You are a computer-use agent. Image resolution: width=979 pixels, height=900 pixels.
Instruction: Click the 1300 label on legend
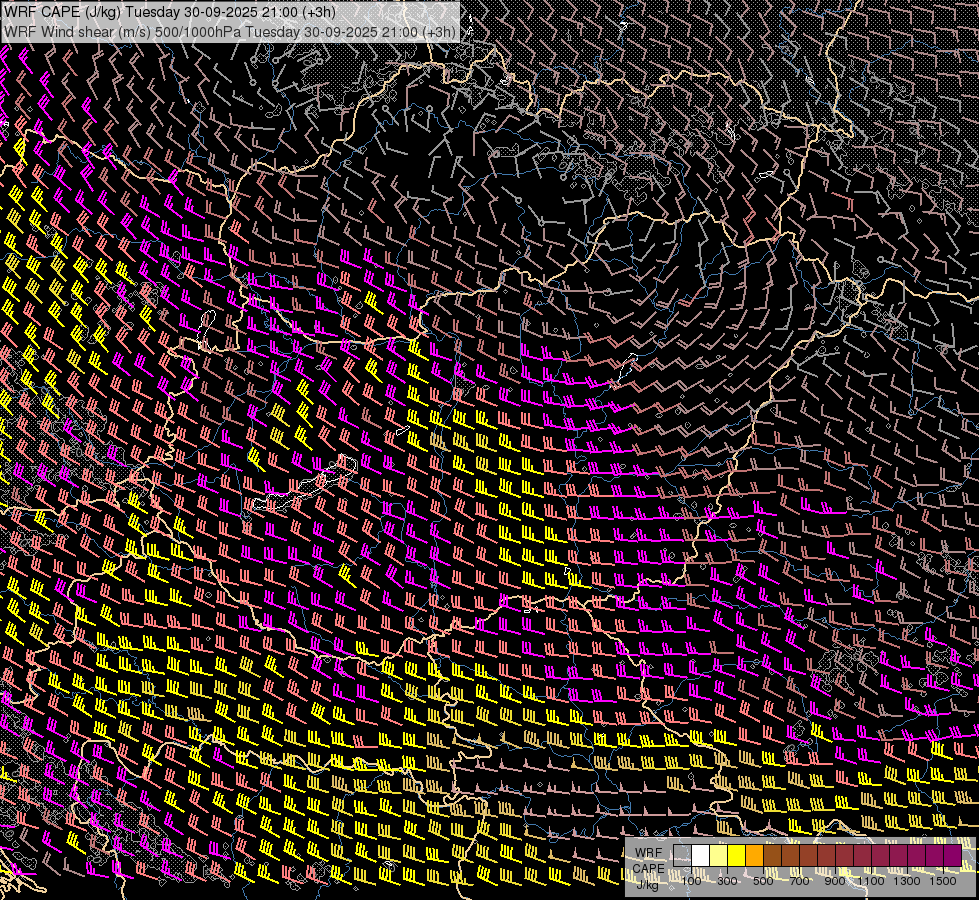coord(907,880)
